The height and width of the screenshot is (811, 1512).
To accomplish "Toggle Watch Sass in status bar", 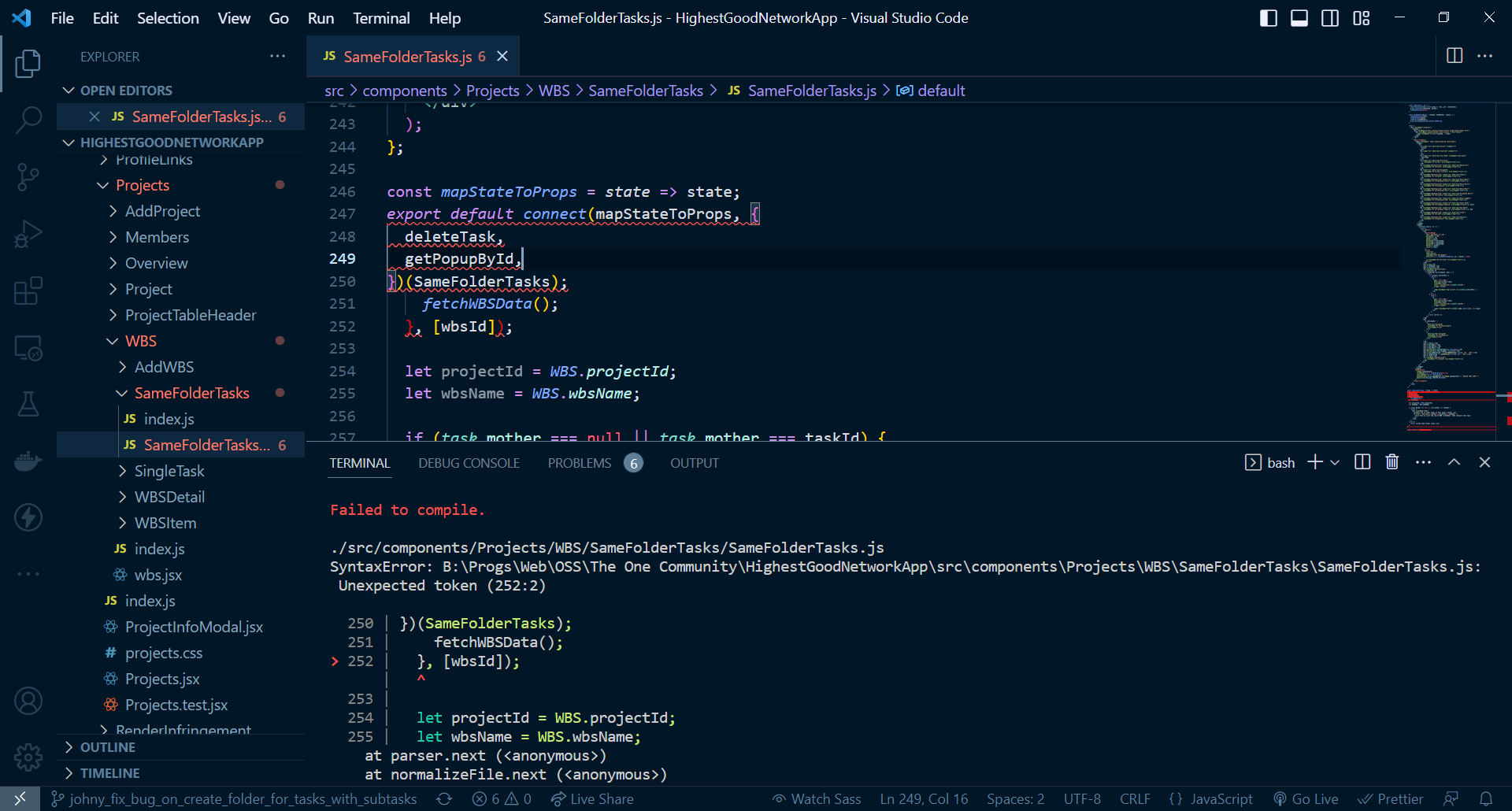I will click(x=817, y=799).
